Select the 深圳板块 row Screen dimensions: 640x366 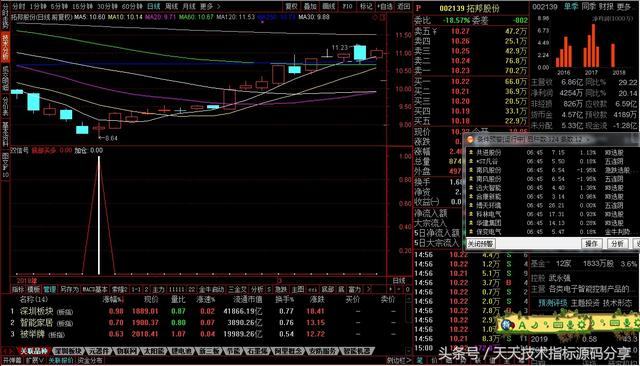tap(204, 311)
